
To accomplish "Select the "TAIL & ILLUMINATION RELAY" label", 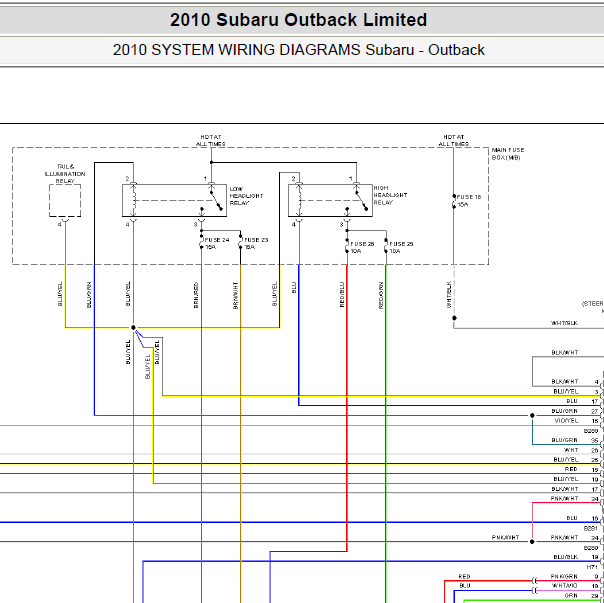I will click(65, 174).
